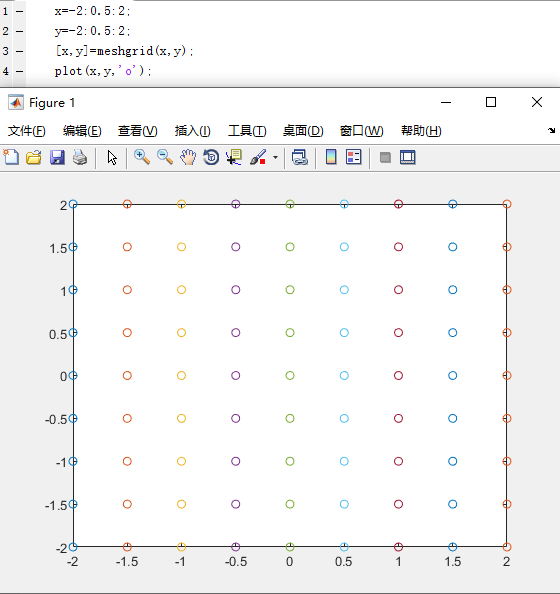The height and width of the screenshot is (594, 560).
Task: Click the breakpoint dash on editor line 2
Action: [19, 31]
